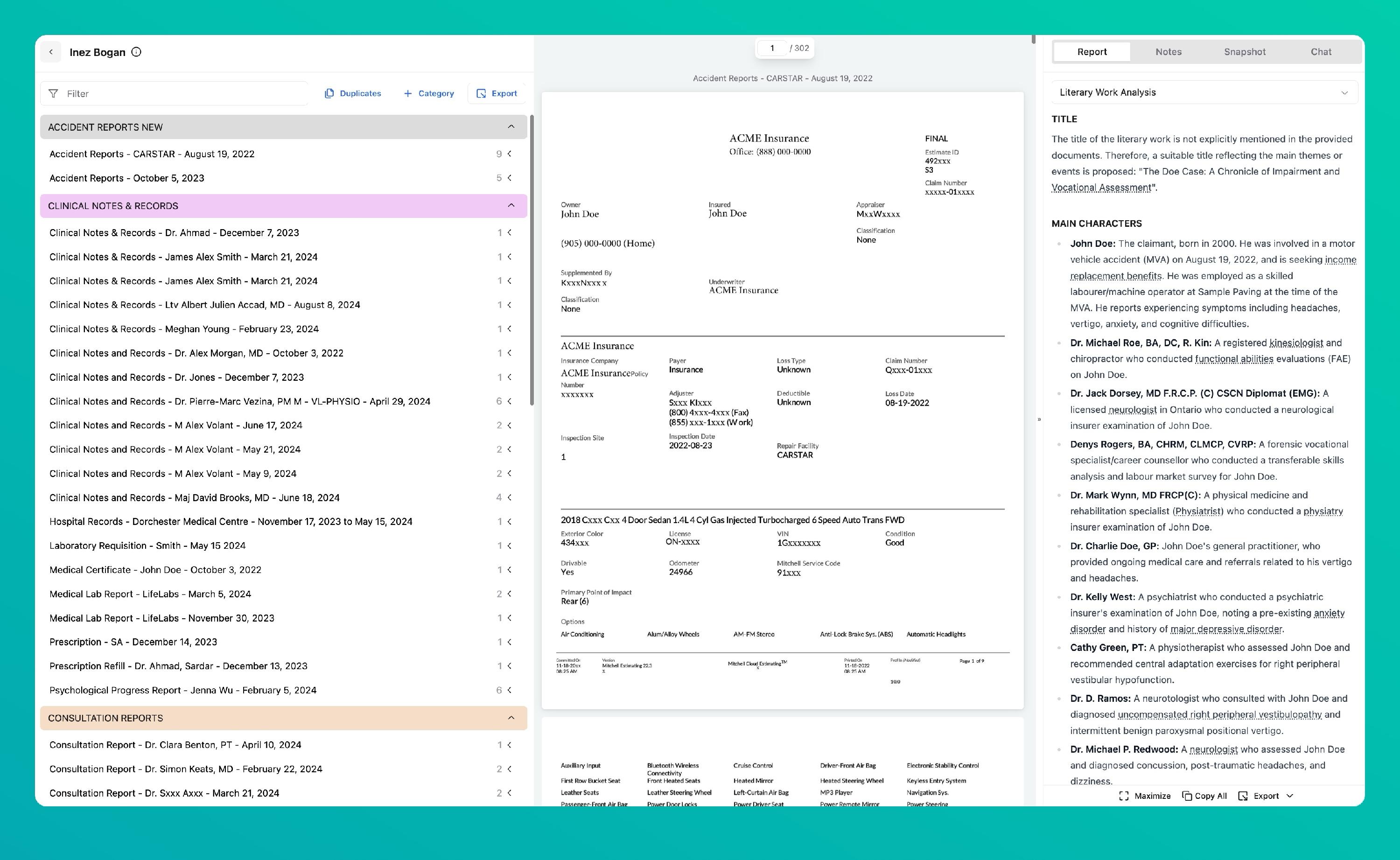The width and height of the screenshot is (1400, 860).
Task: Click the Copy All button
Action: (1204, 796)
